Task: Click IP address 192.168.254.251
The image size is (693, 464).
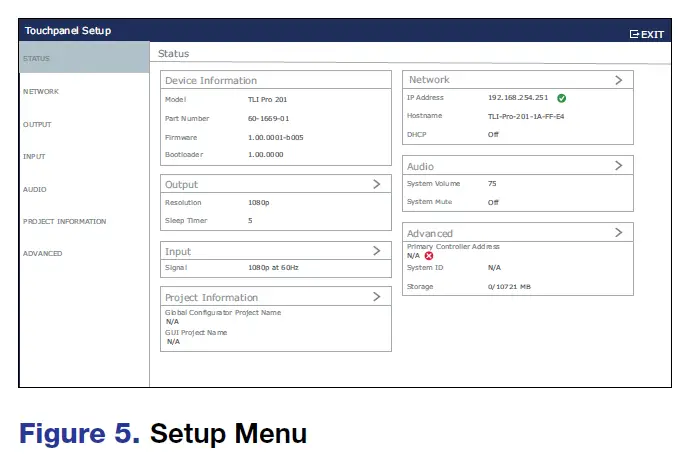Action: (518, 98)
